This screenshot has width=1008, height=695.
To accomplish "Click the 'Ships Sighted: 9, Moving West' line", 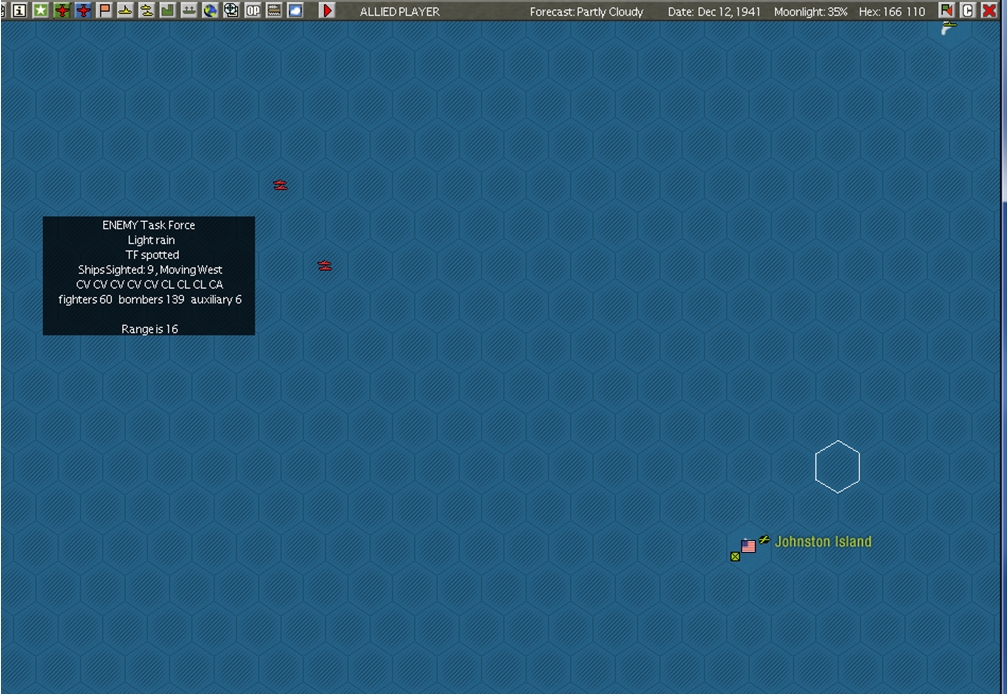I will [150, 269].
